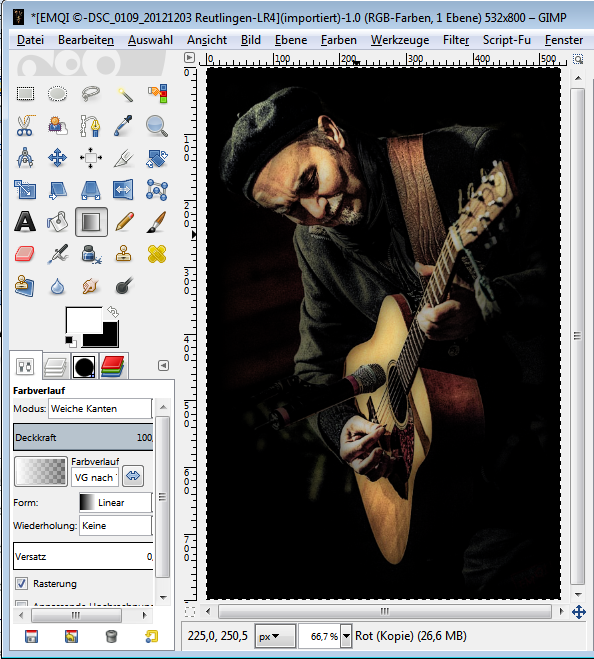
Task: Open the zoom percentage dropdown arrow
Action: coord(346,636)
